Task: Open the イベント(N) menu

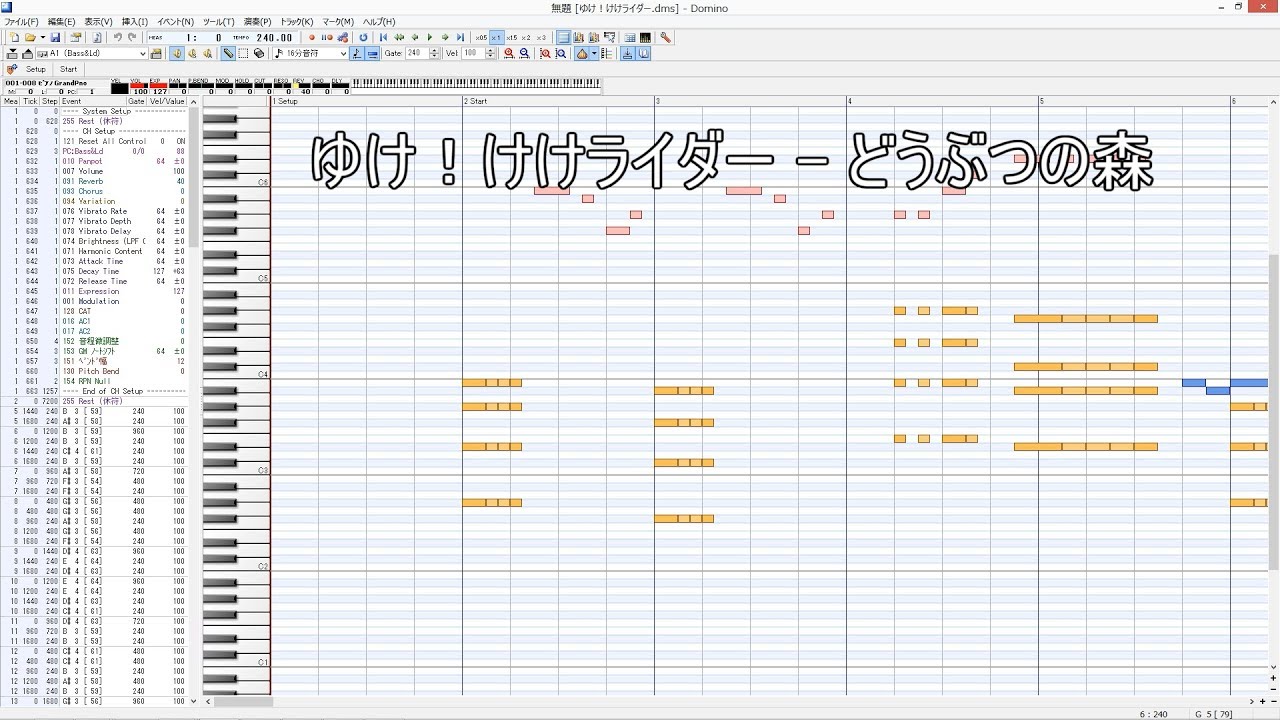Action: pyautogui.click(x=175, y=22)
